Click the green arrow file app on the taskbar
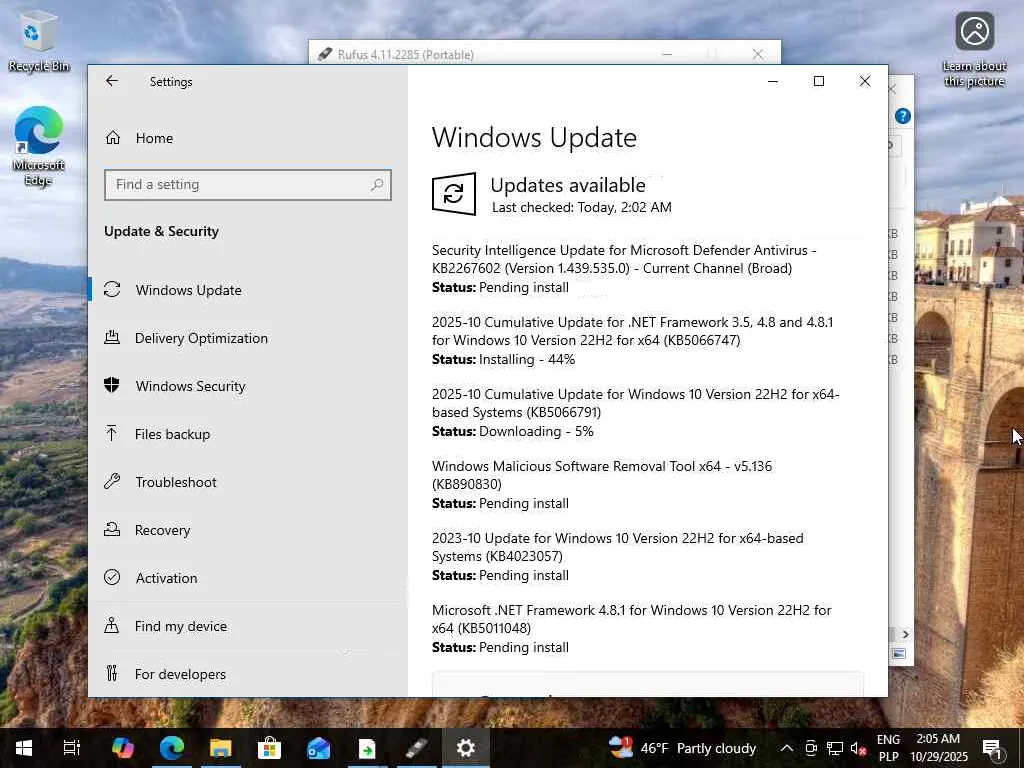1024x768 pixels. (x=367, y=748)
